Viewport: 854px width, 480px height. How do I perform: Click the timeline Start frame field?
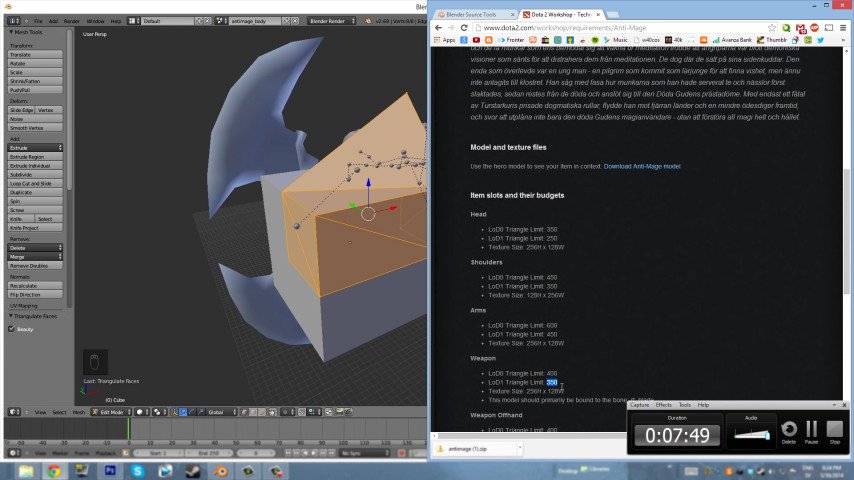coord(158,453)
